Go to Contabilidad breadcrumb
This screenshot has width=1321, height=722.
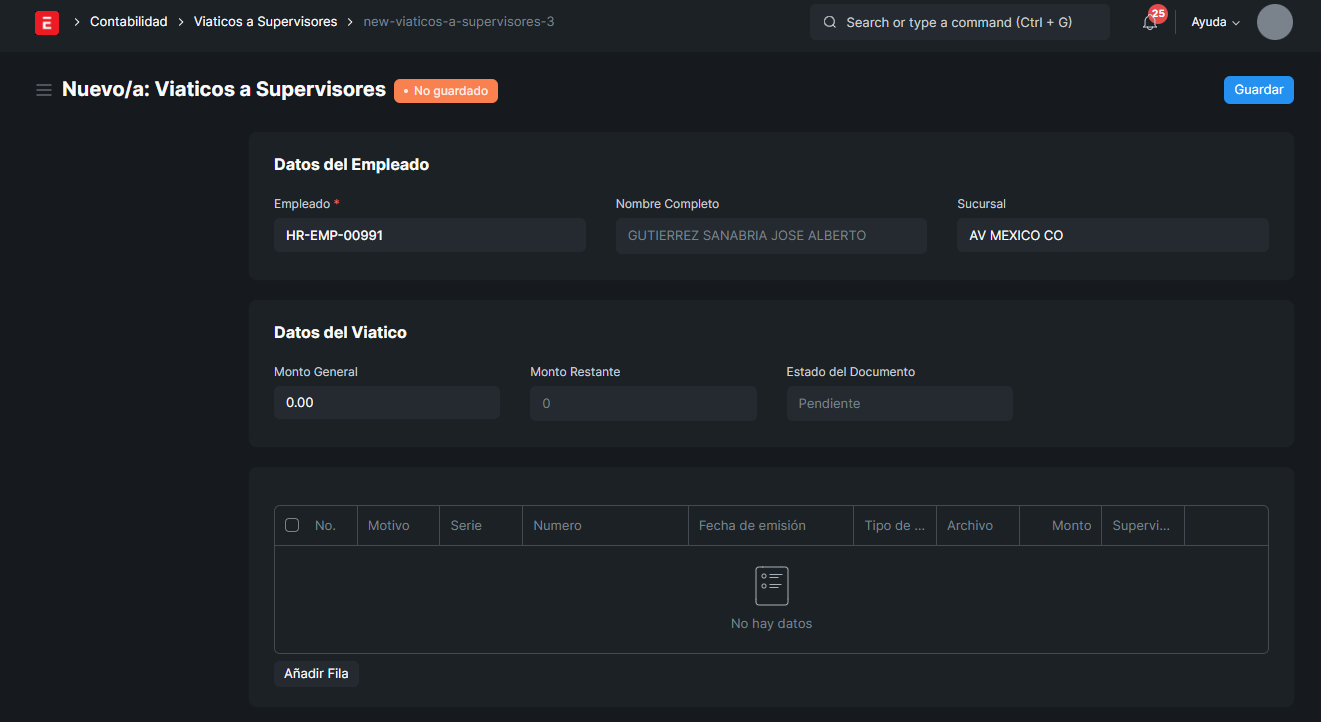pyautogui.click(x=129, y=22)
